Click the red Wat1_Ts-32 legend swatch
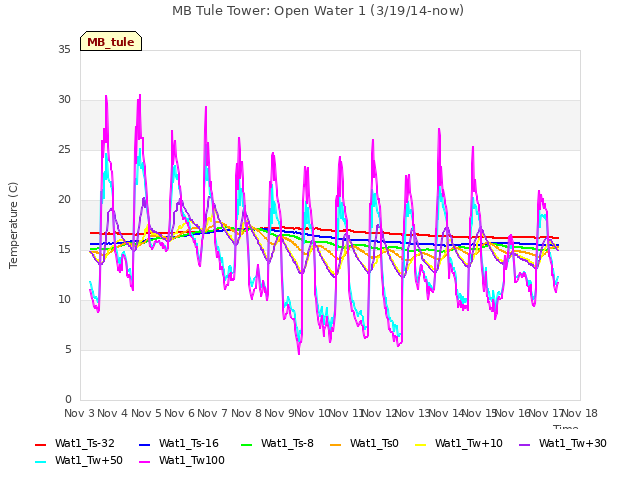640x480 pixels. pos(41,444)
